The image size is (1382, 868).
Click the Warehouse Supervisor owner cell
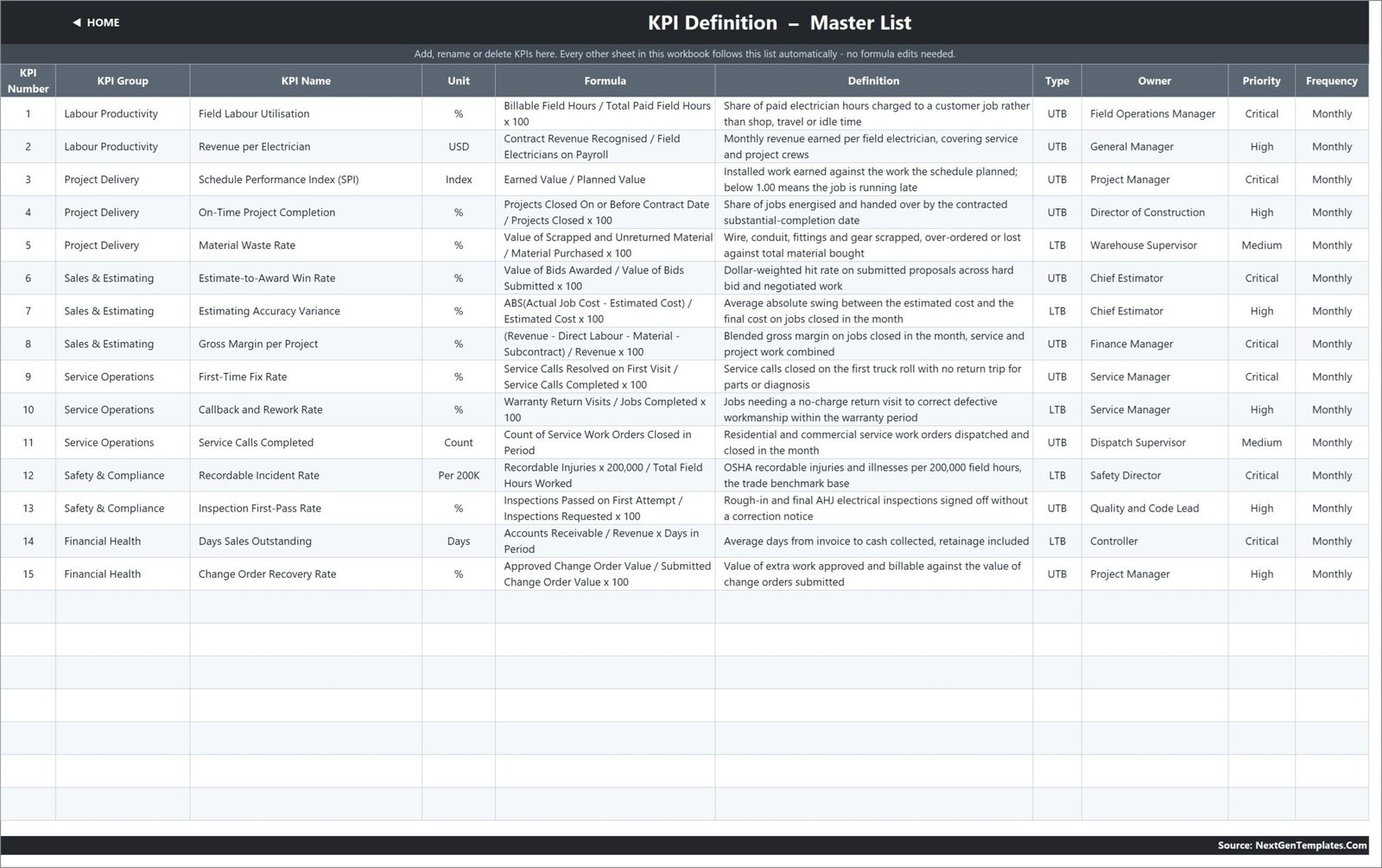[x=1154, y=245]
